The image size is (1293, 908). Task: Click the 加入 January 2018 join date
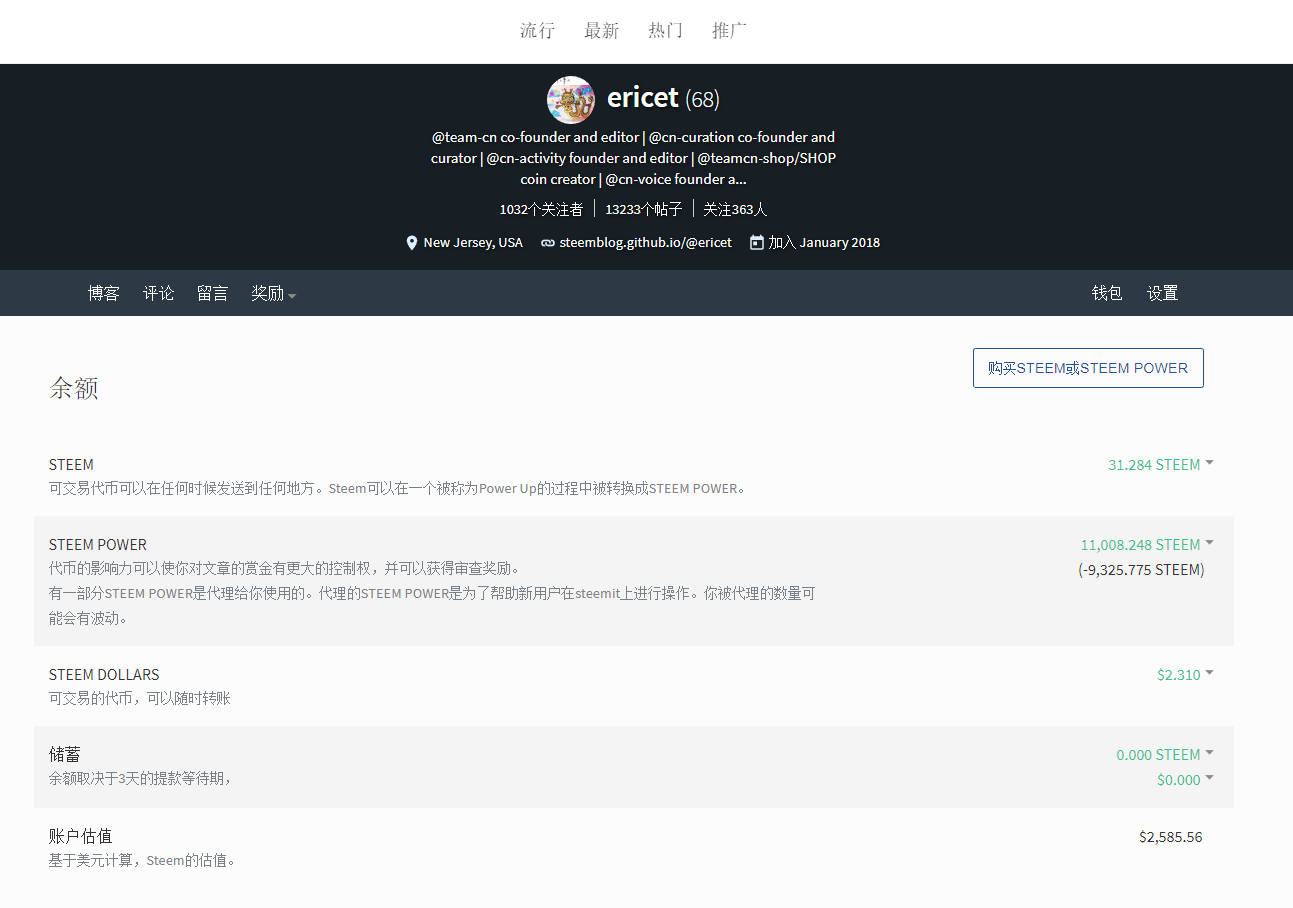824,243
